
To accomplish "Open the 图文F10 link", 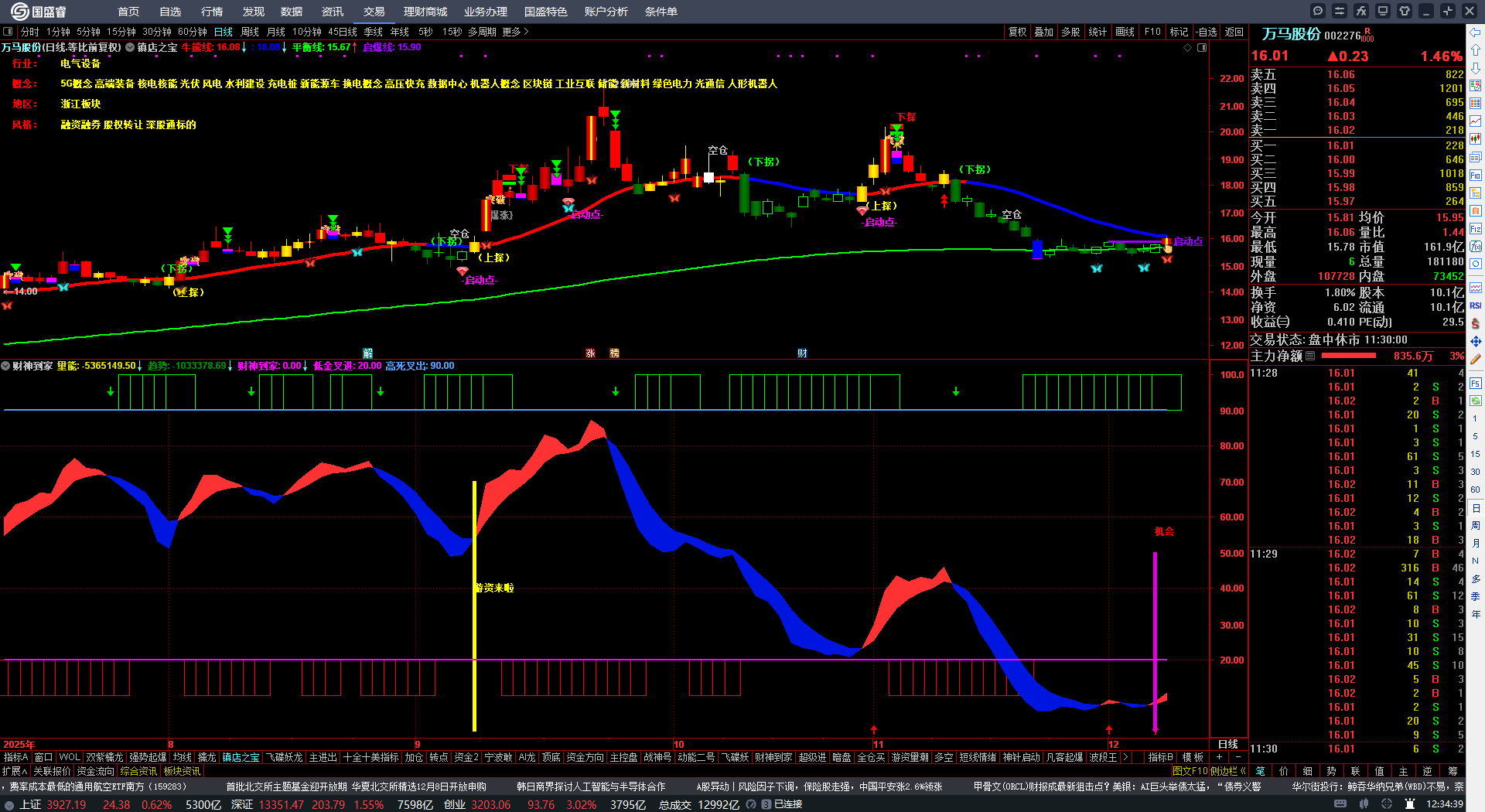I will [1189, 771].
